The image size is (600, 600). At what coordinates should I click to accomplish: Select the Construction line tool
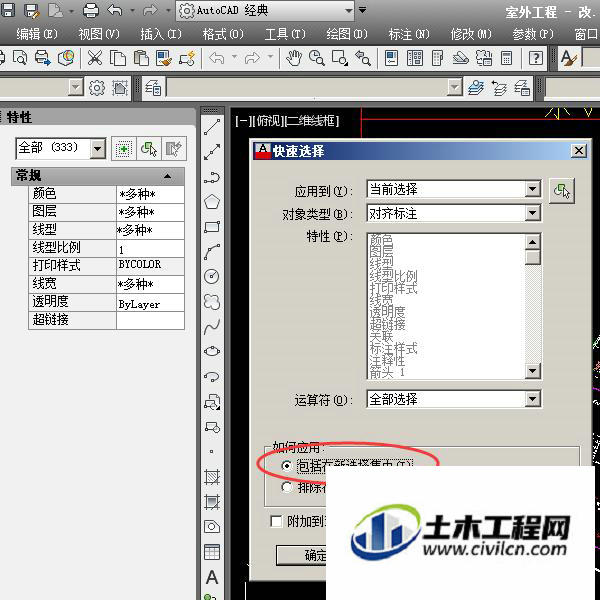pyautogui.click(x=212, y=152)
